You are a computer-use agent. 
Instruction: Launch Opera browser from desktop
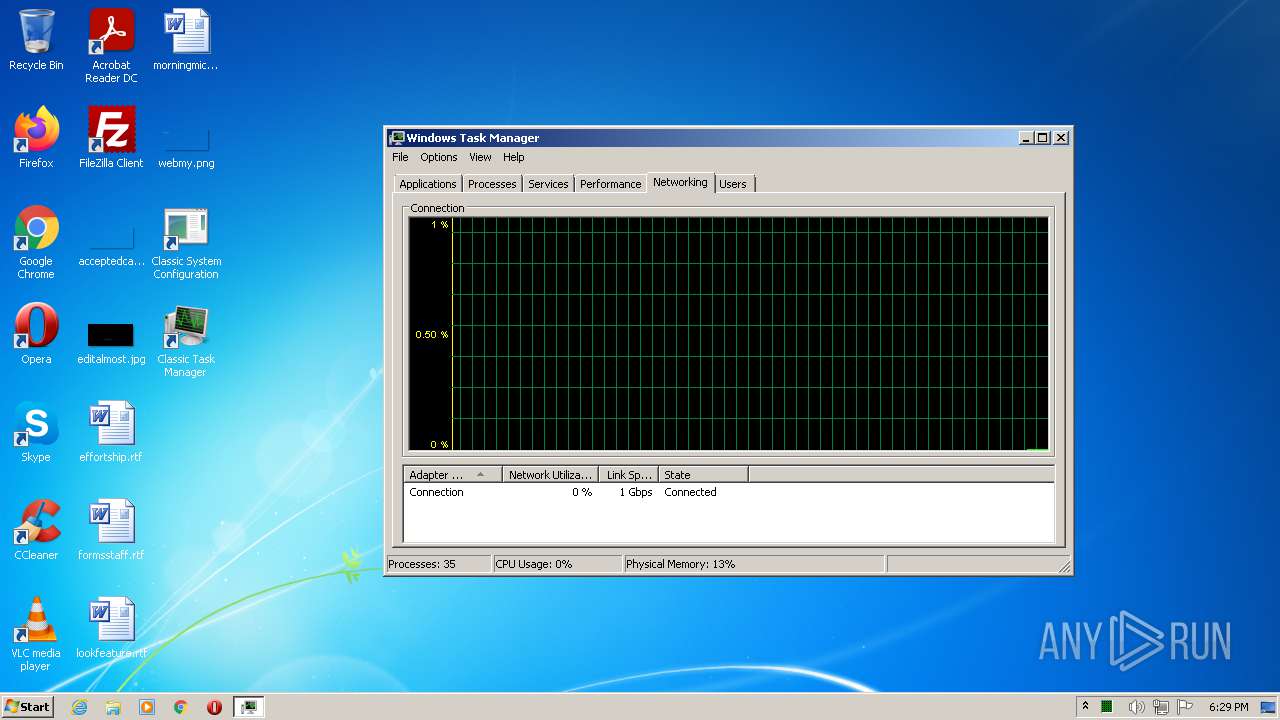point(36,334)
